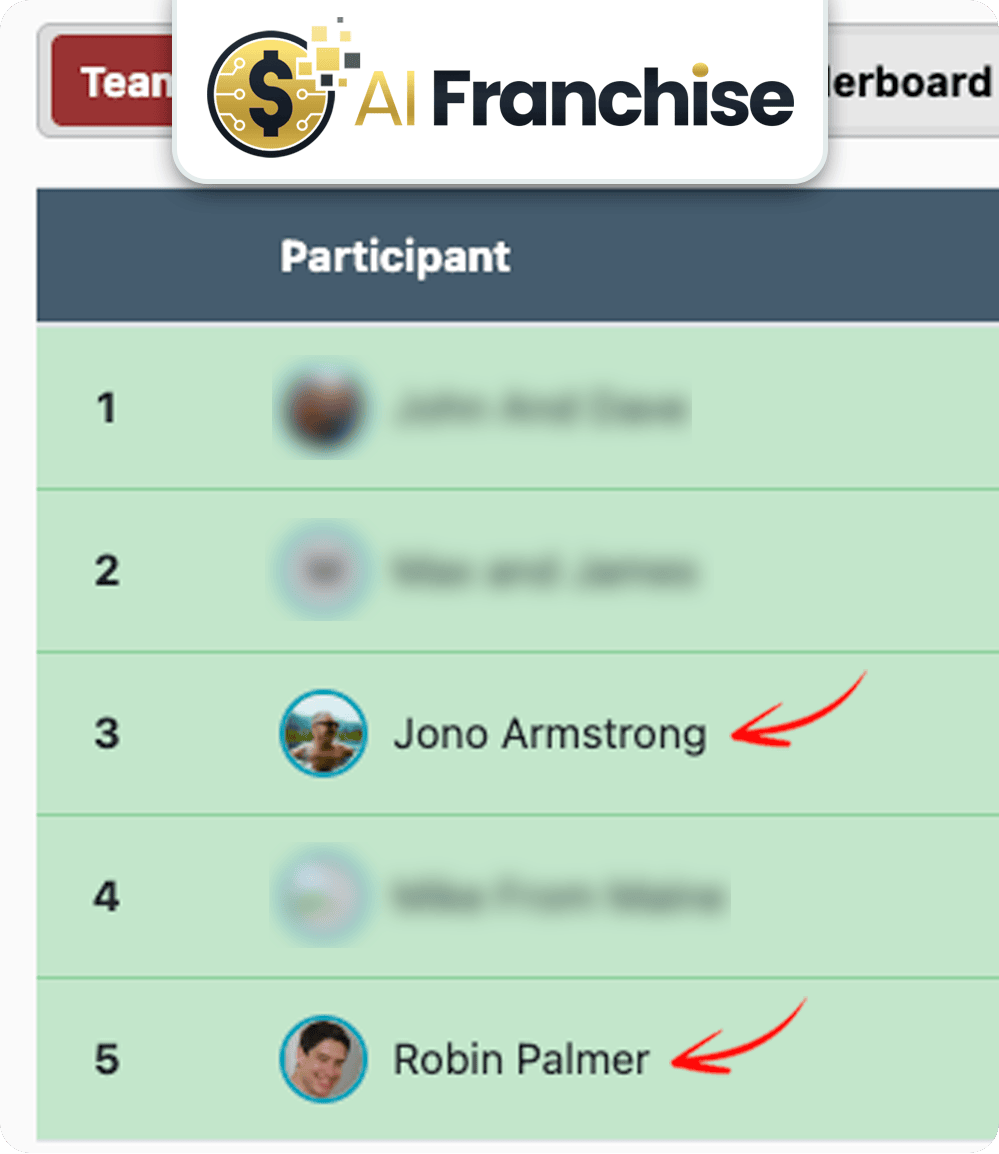Select the blurred name in rank 1
The width and height of the screenshot is (999, 1154).
[x=542, y=408]
